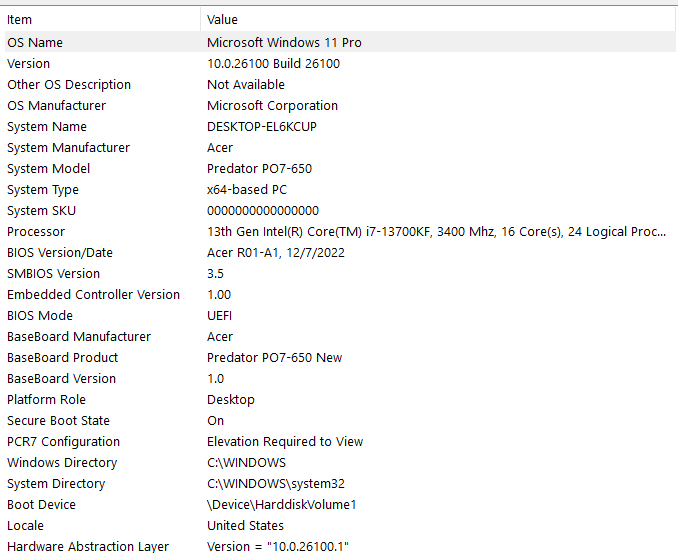Select the Locale row
Image resolution: width=678 pixels, height=553 pixels.
[x=340, y=526]
